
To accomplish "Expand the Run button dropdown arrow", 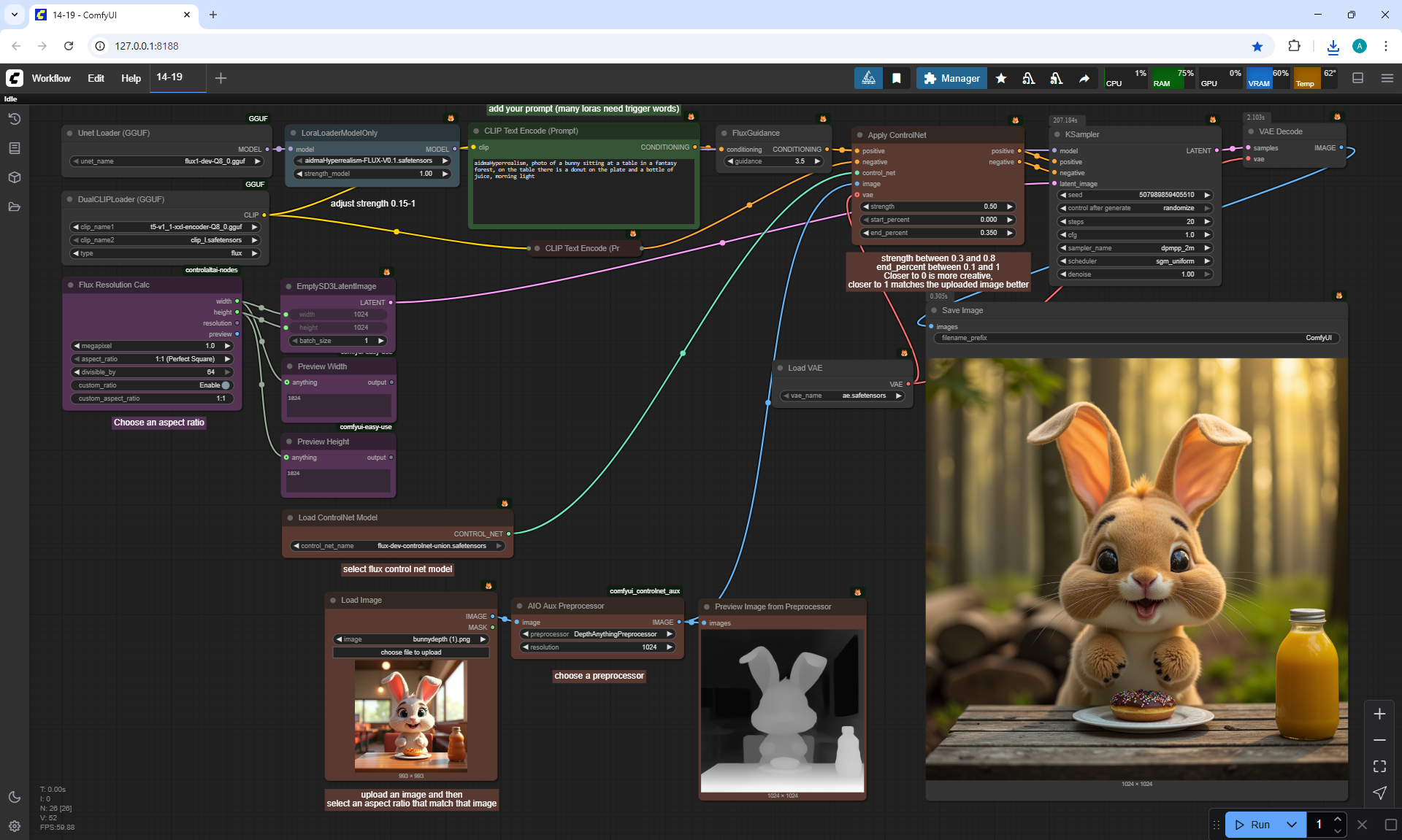I will tap(1291, 825).
